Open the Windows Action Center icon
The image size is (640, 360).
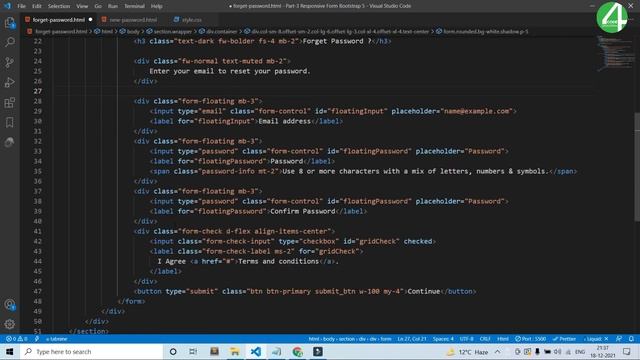click(x=627, y=351)
